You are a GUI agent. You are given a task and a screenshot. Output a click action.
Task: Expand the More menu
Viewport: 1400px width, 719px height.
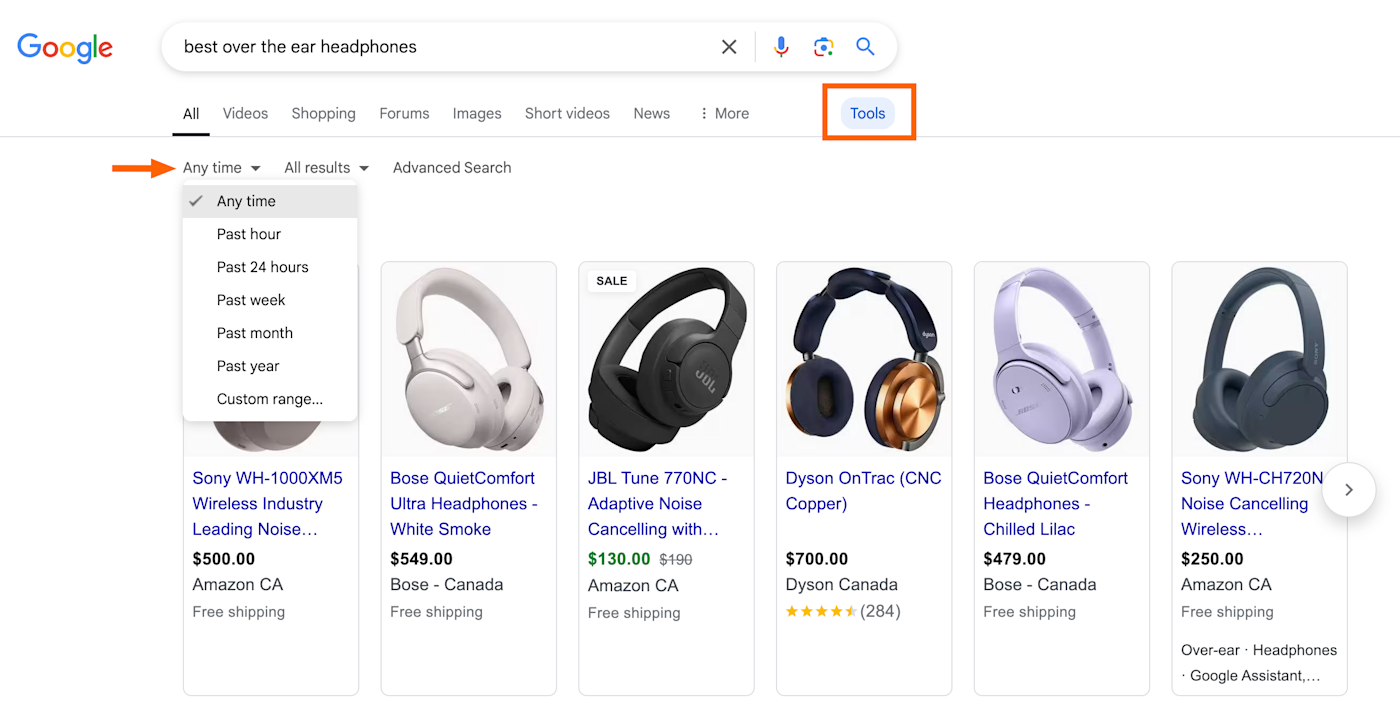[x=723, y=114]
